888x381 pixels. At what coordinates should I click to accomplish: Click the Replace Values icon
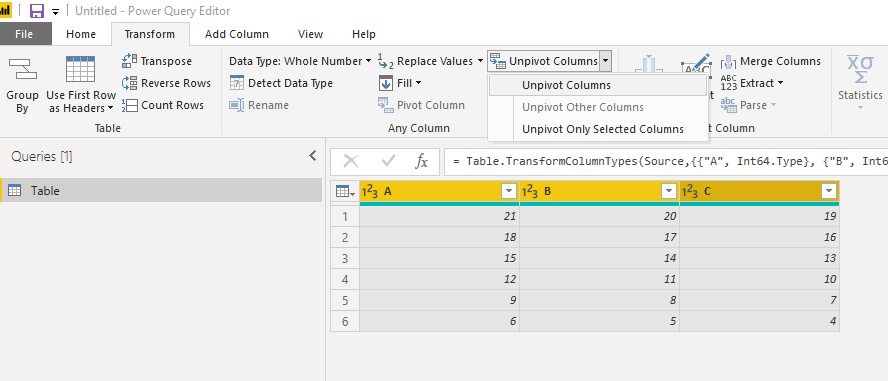click(385, 61)
